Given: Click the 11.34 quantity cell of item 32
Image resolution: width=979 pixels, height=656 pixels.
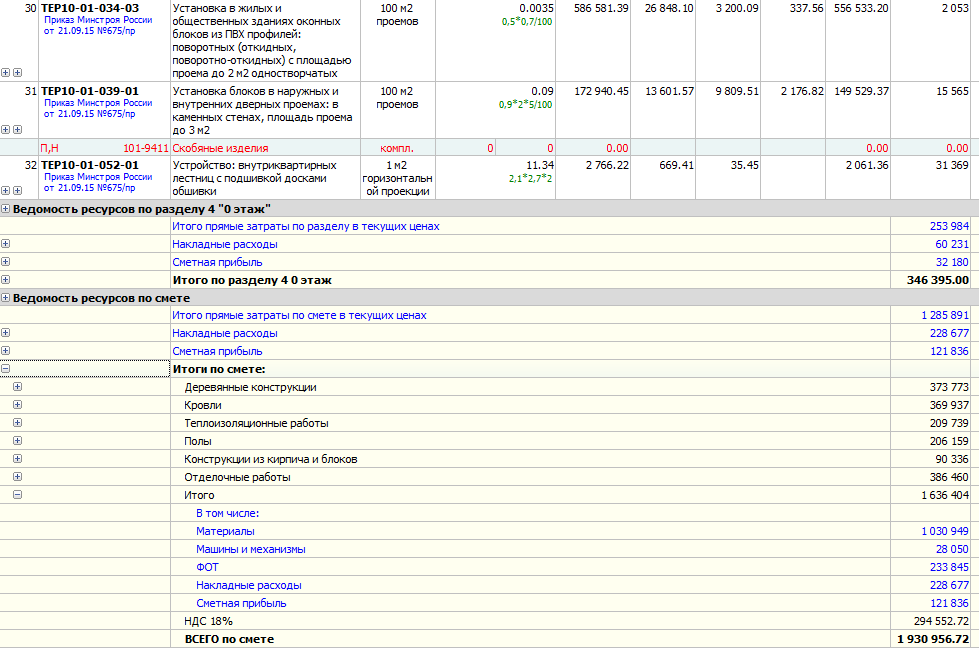Looking at the screenshot, I should (539, 165).
